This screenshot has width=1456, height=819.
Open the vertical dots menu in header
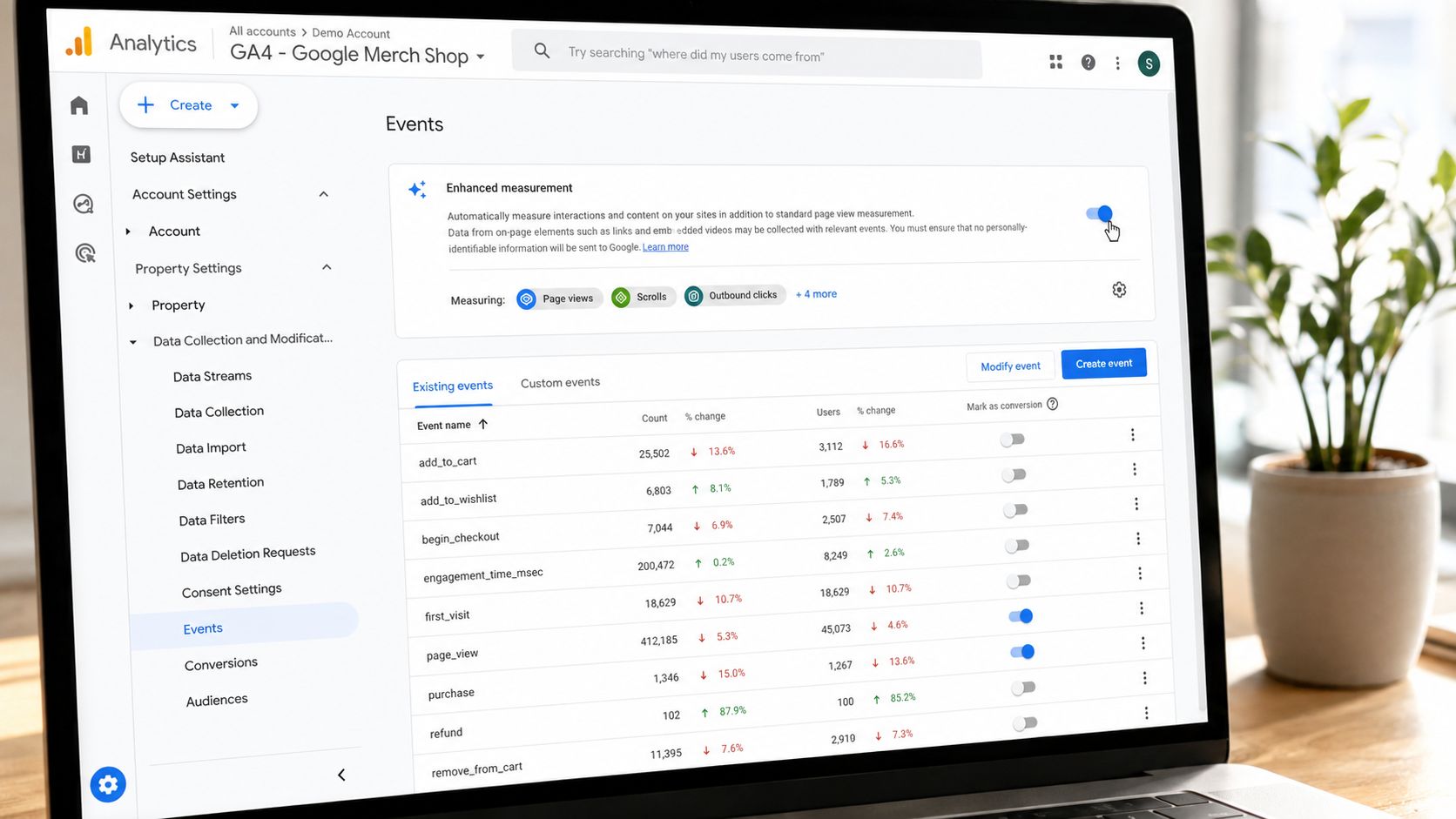[1117, 63]
